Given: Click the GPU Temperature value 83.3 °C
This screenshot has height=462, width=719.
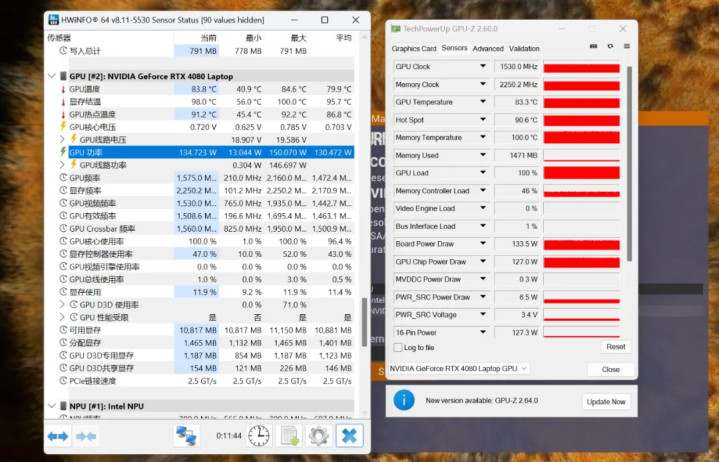Looking at the screenshot, I should [518, 102].
